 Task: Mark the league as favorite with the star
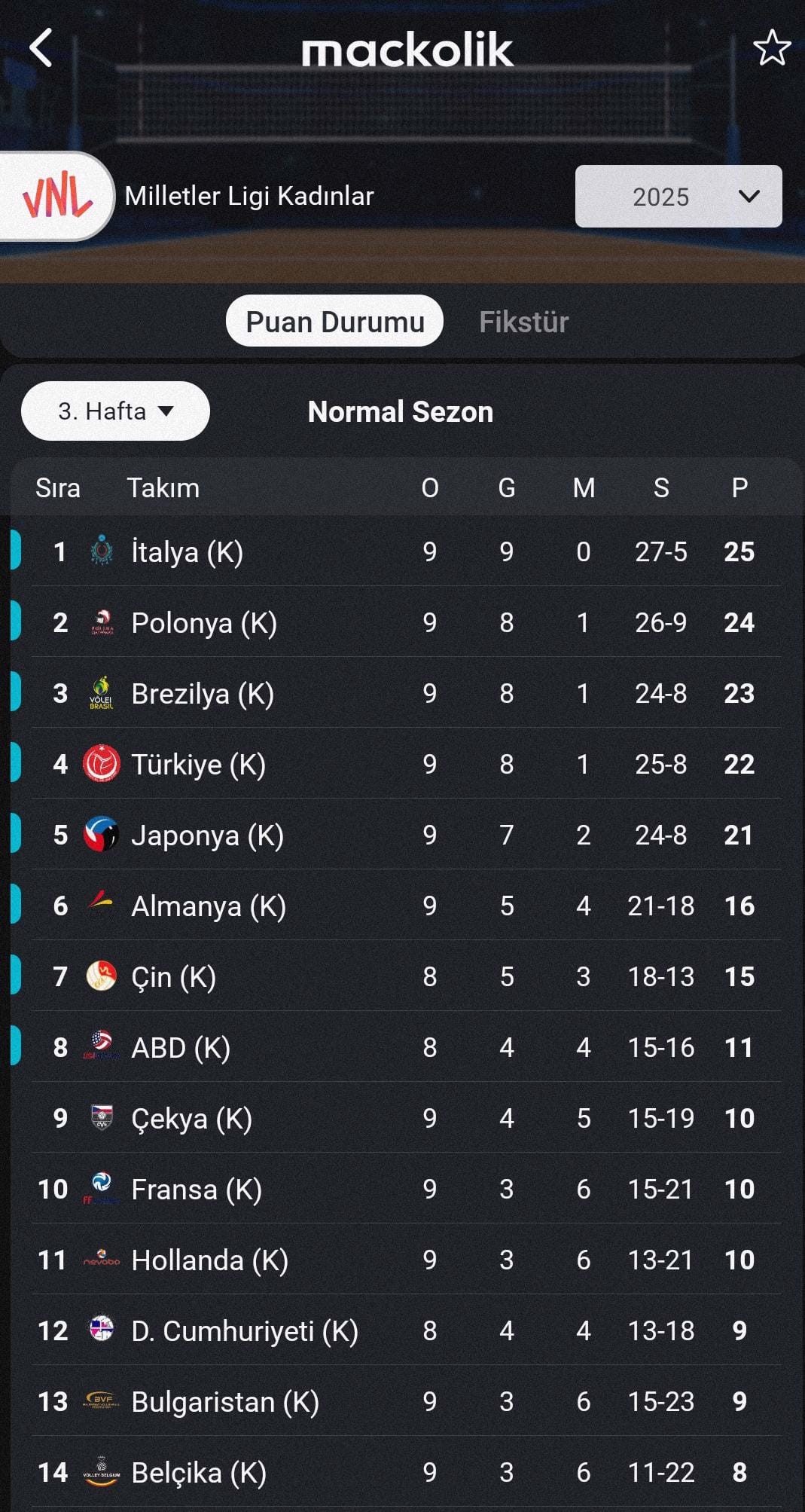tap(772, 48)
